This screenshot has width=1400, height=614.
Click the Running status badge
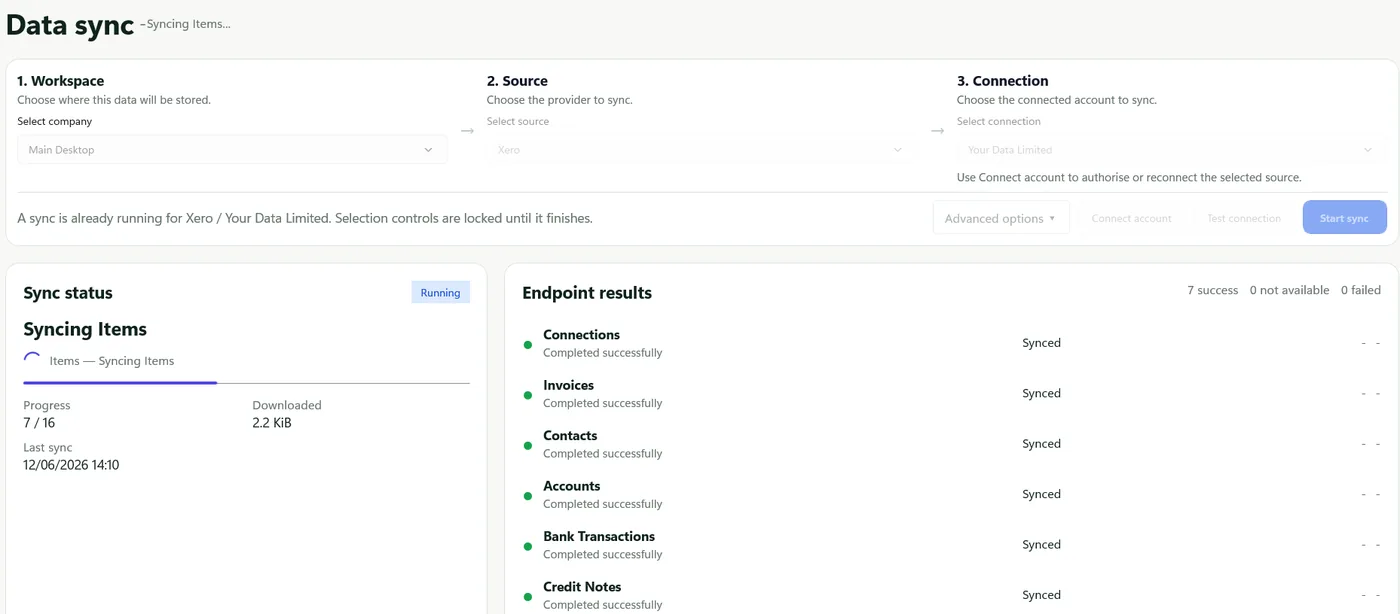point(440,293)
